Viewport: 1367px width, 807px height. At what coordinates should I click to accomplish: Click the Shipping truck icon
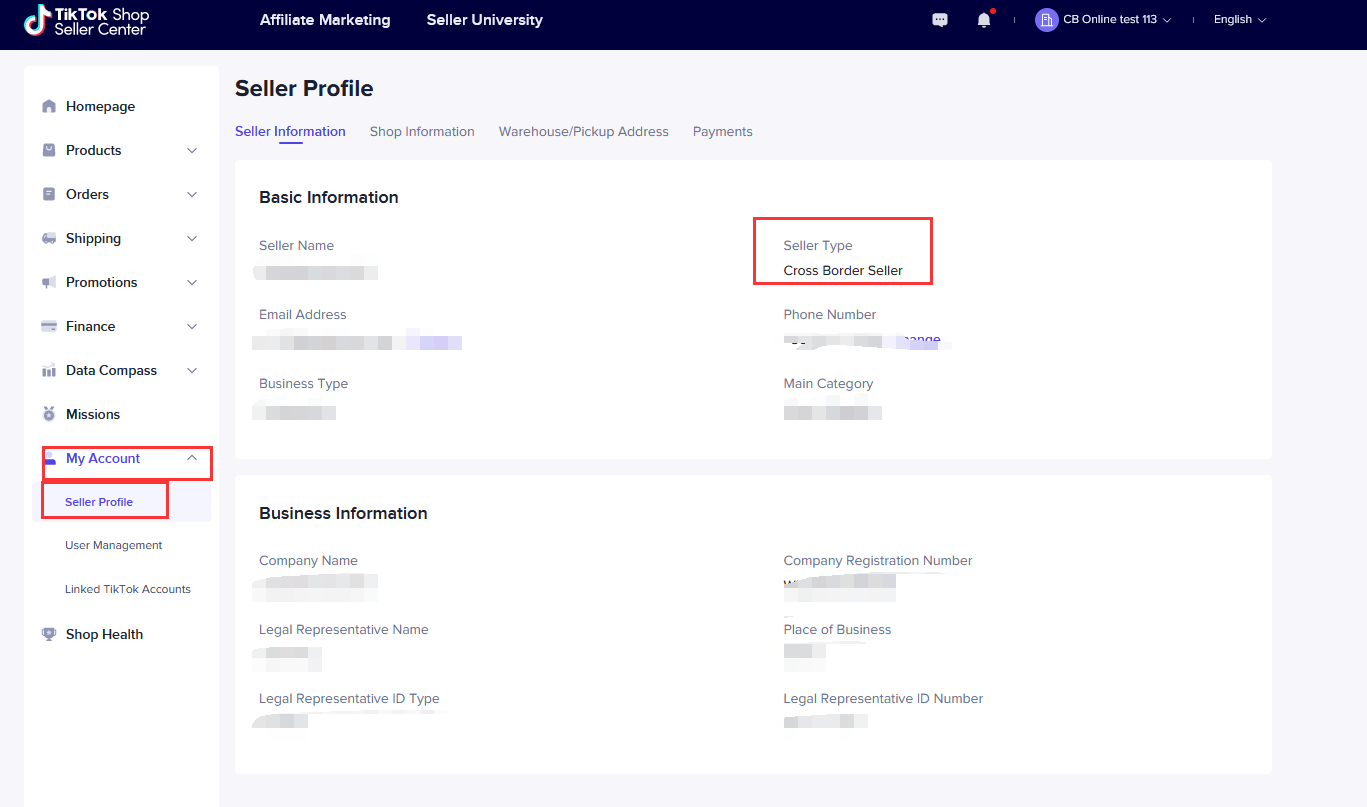pyautogui.click(x=49, y=239)
